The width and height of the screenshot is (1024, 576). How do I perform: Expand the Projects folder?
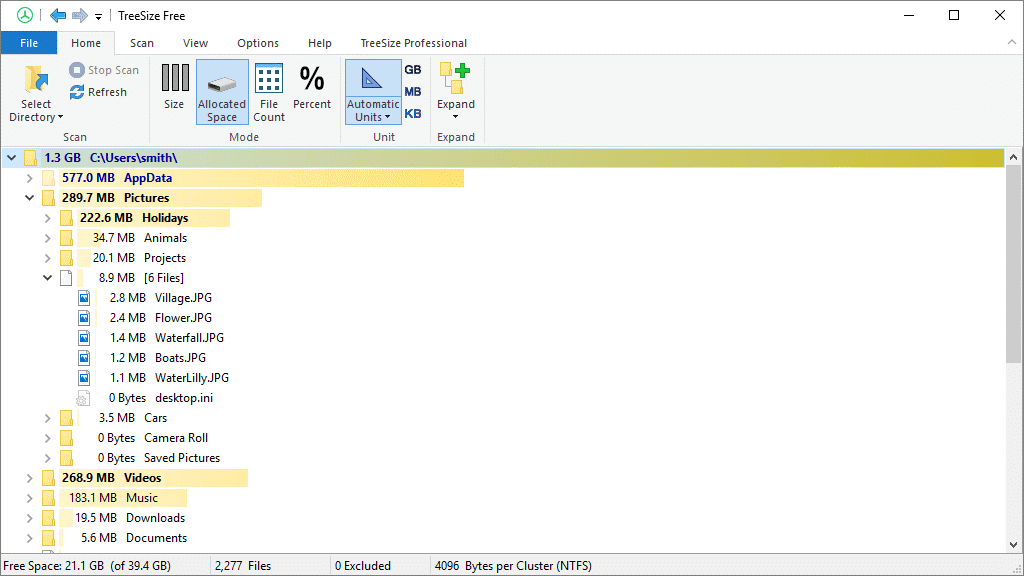pyautogui.click(x=47, y=258)
